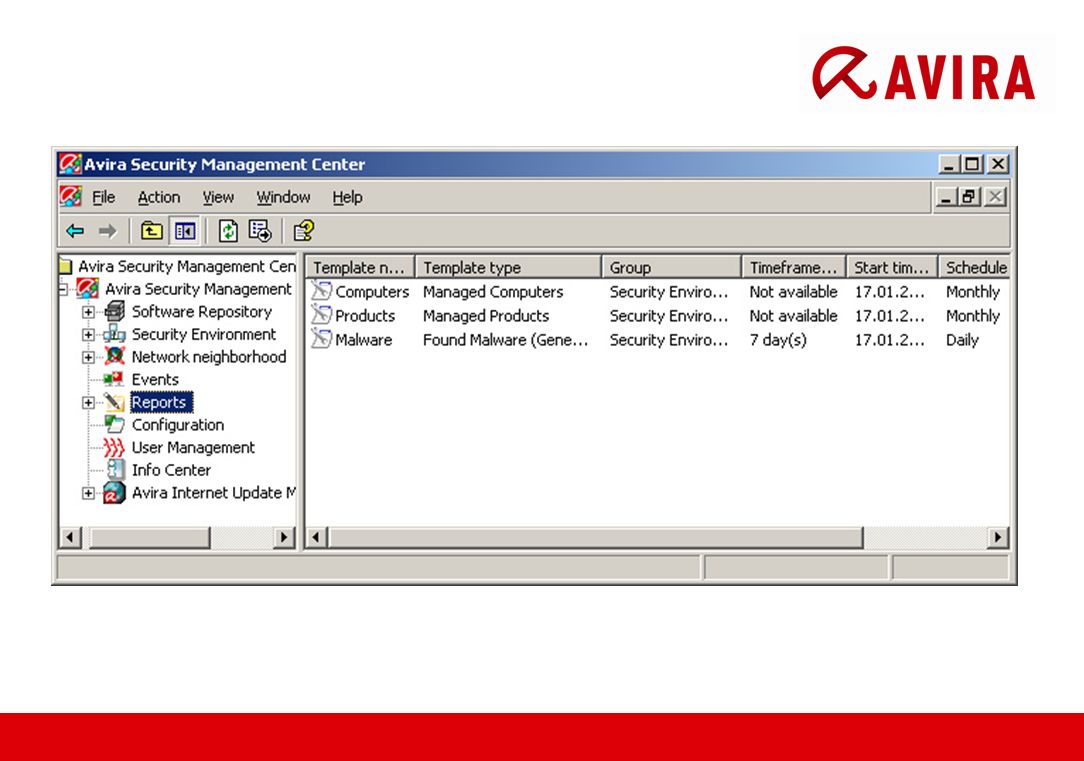This screenshot has height=761, width=1084.
Task: Select the Computers template row
Action: coord(657,292)
